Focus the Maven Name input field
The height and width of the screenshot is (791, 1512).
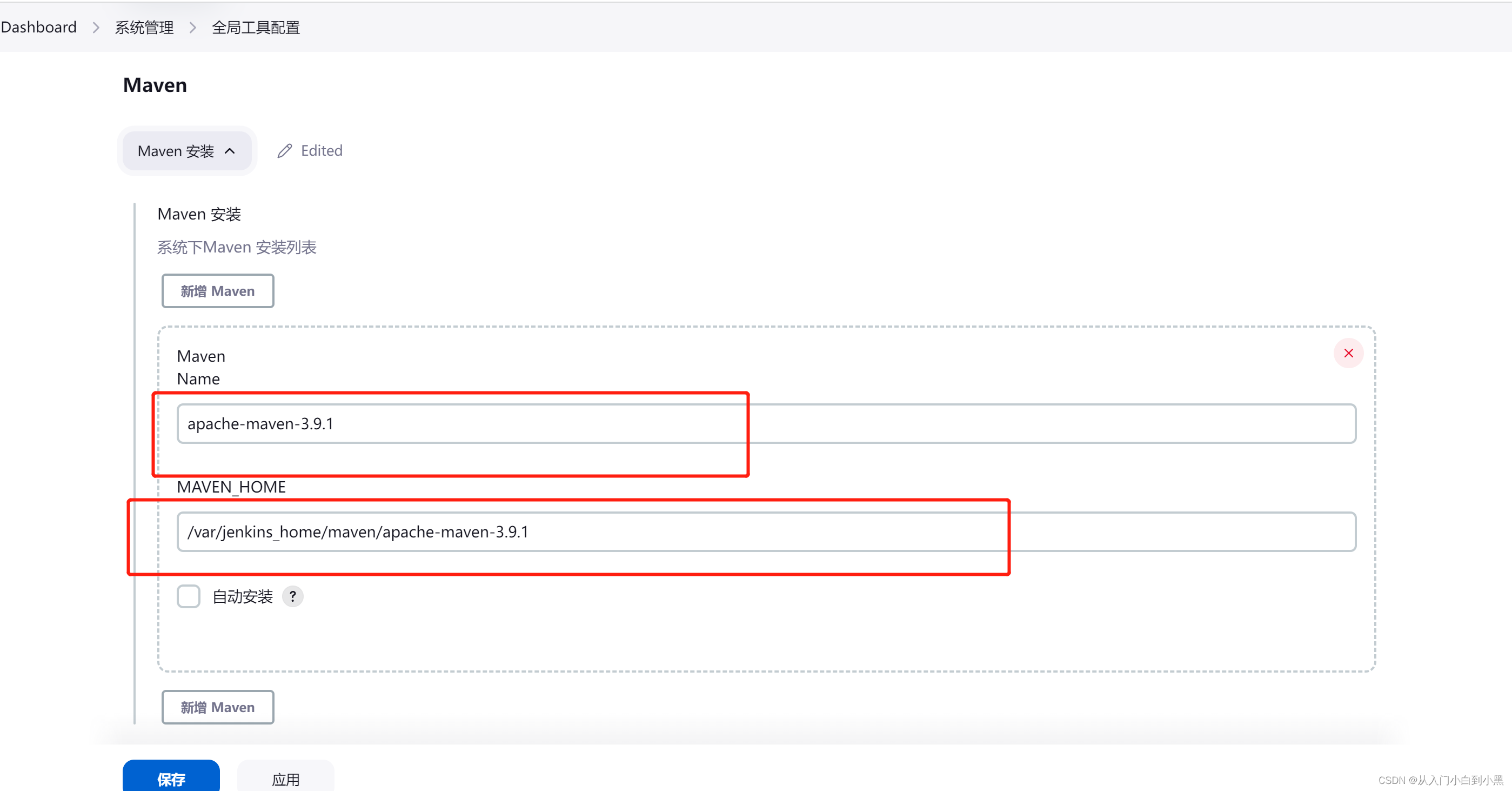point(767,423)
